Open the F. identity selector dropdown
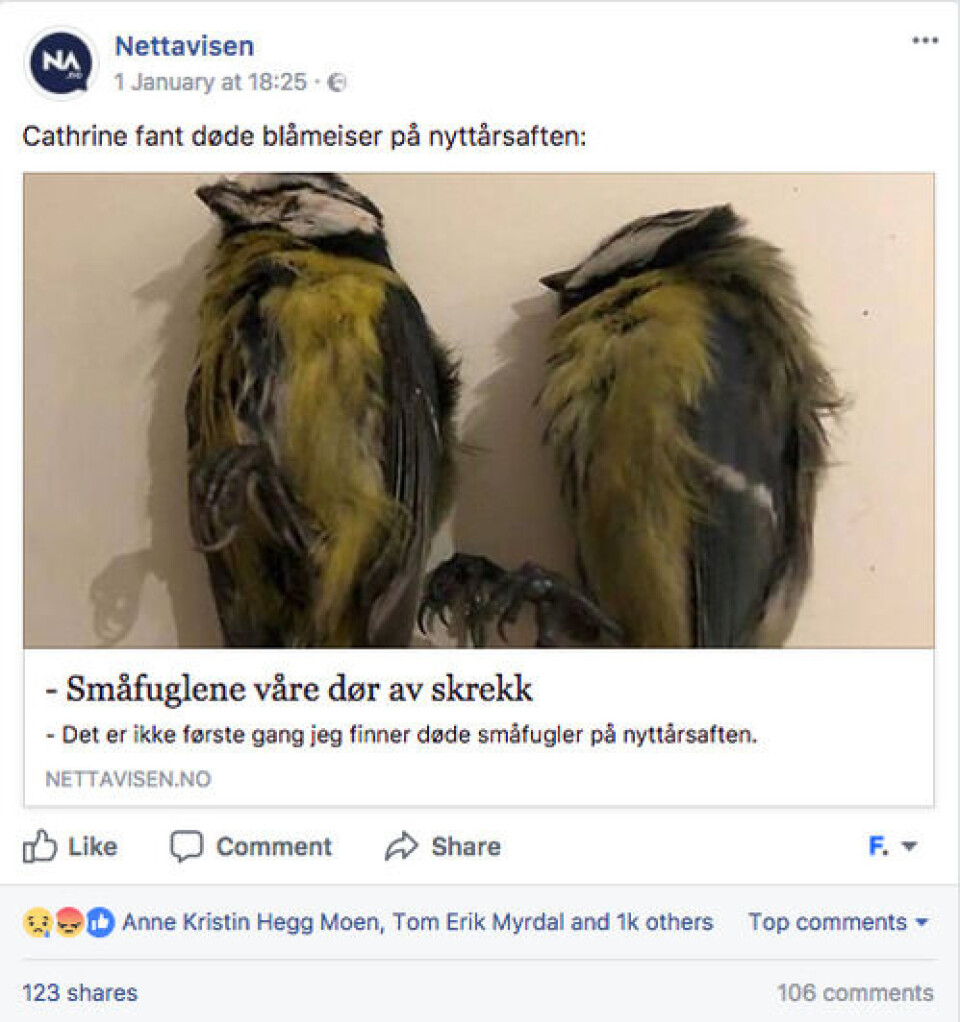 pos(893,847)
